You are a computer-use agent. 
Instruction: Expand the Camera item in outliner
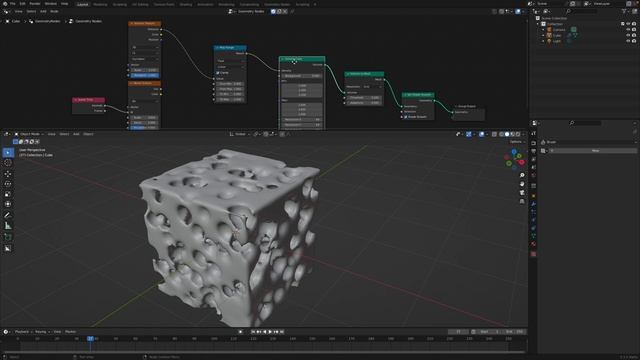(543, 30)
